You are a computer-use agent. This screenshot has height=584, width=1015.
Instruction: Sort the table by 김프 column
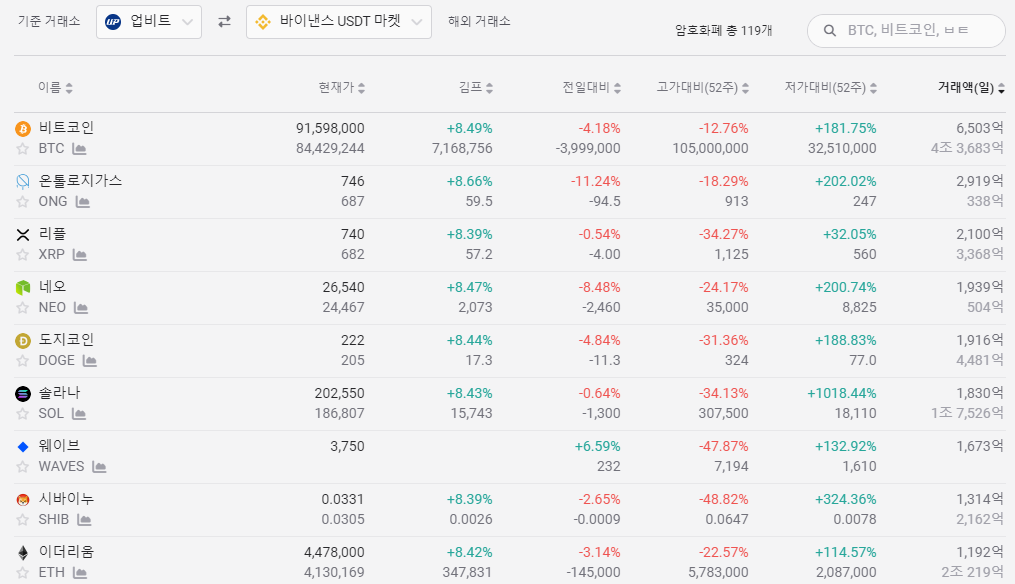tap(475, 88)
